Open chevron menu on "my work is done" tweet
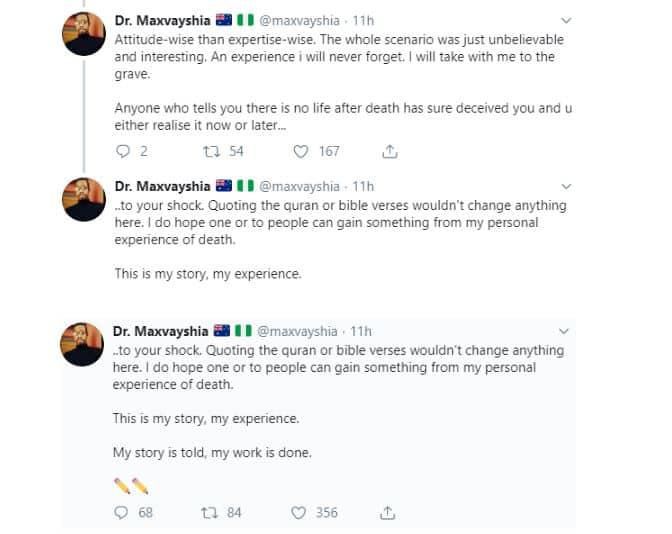672x534 pixels. [566, 332]
